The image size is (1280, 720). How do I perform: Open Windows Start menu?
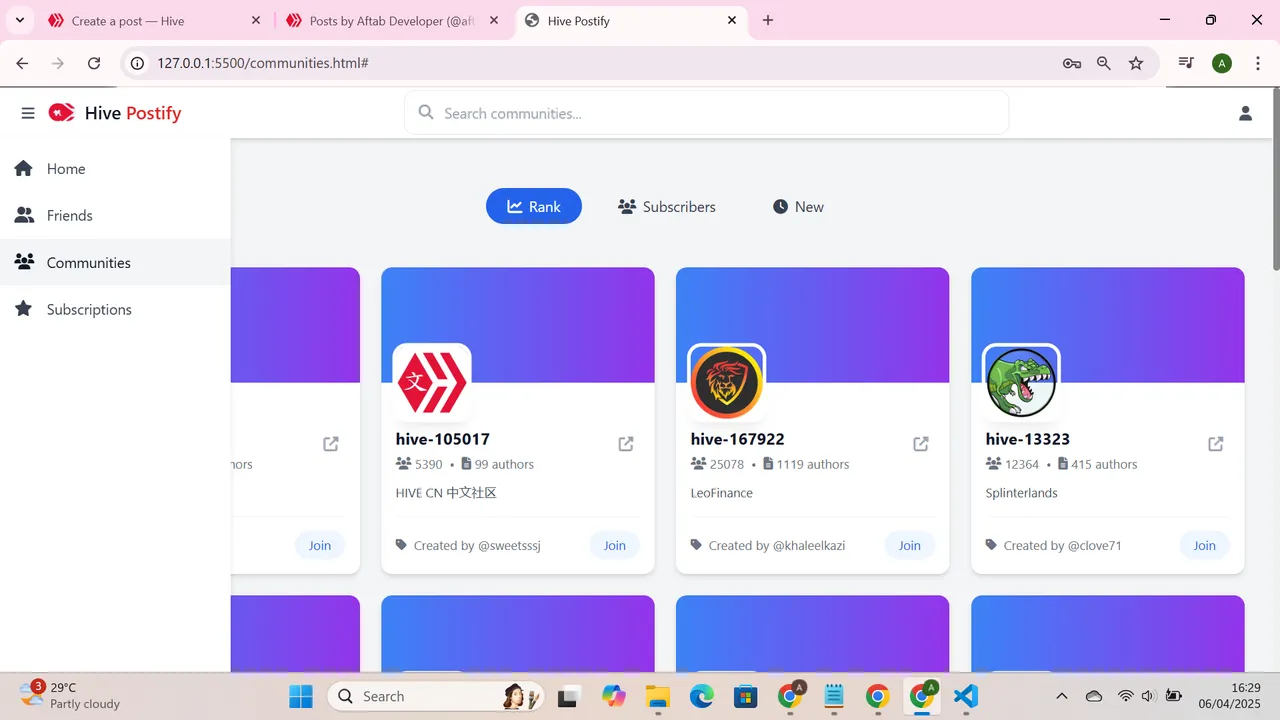(x=301, y=696)
